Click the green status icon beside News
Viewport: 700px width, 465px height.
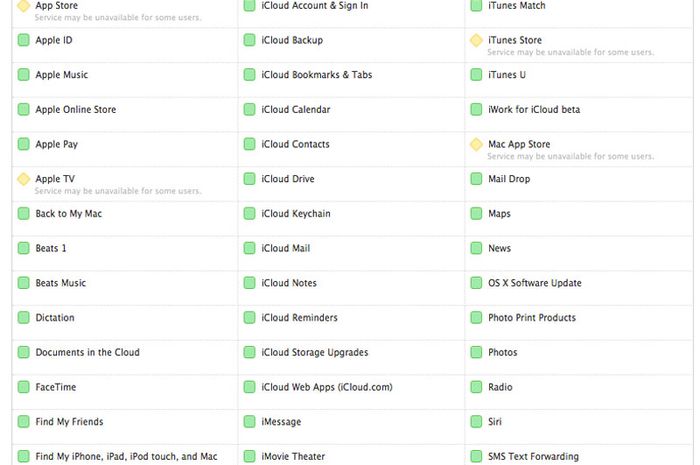tap(476, 248)
